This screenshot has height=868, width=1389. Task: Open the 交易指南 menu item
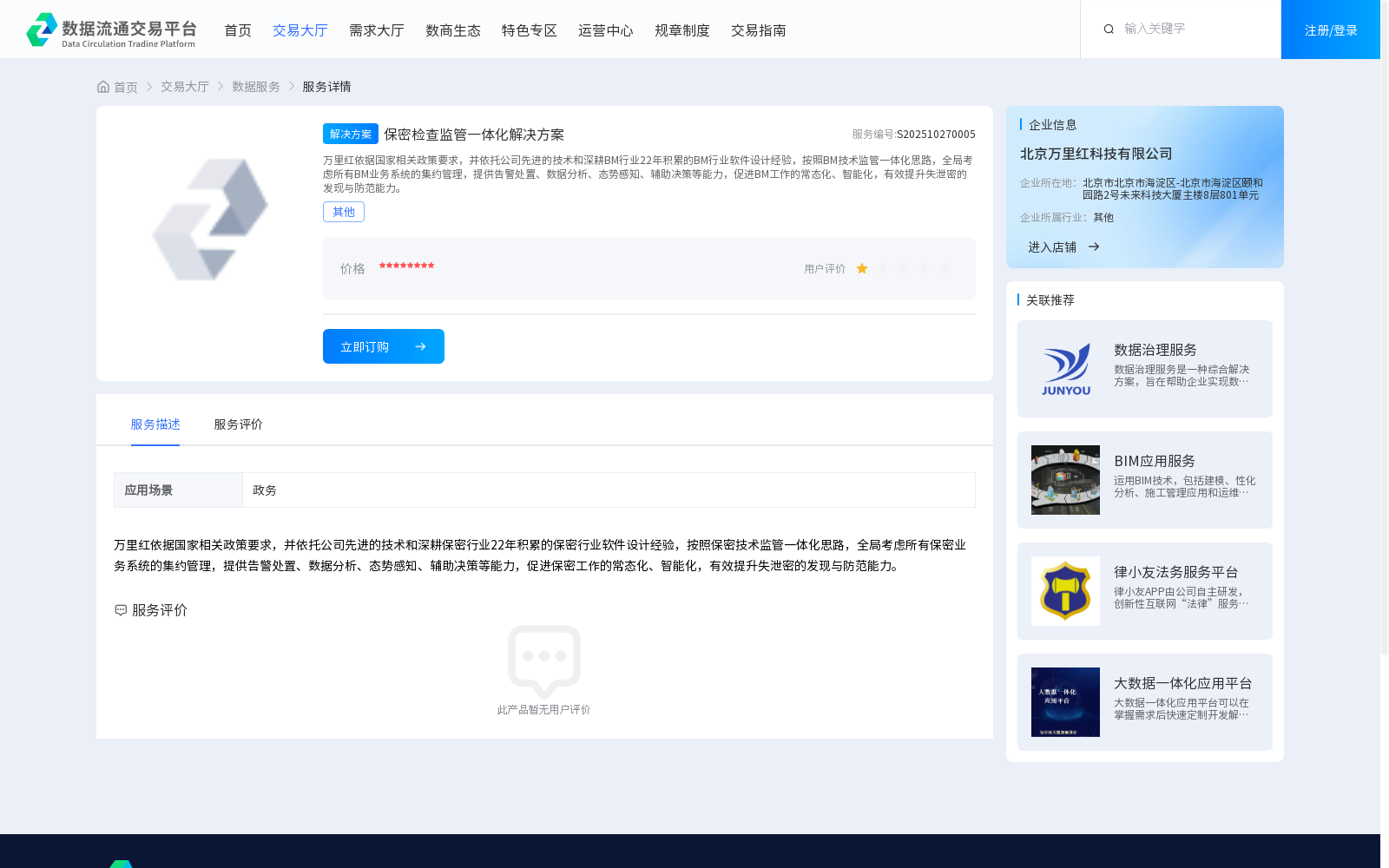759,30
